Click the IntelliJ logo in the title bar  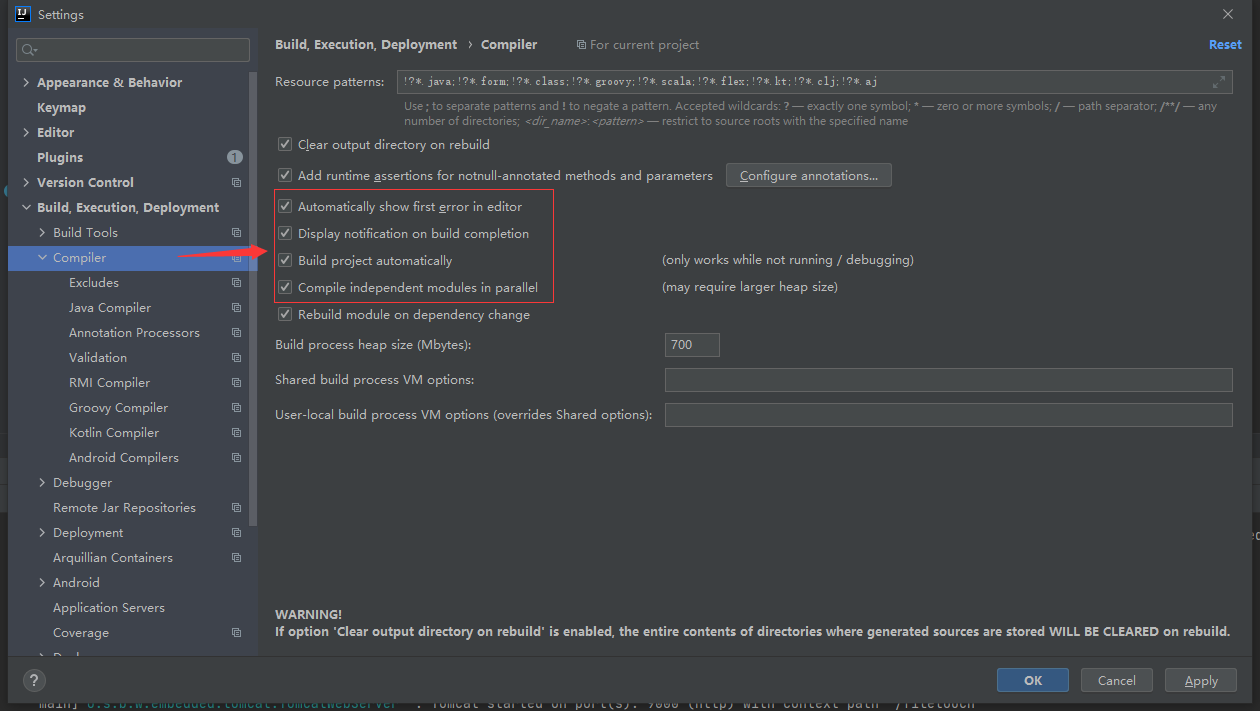click(21, 14)
